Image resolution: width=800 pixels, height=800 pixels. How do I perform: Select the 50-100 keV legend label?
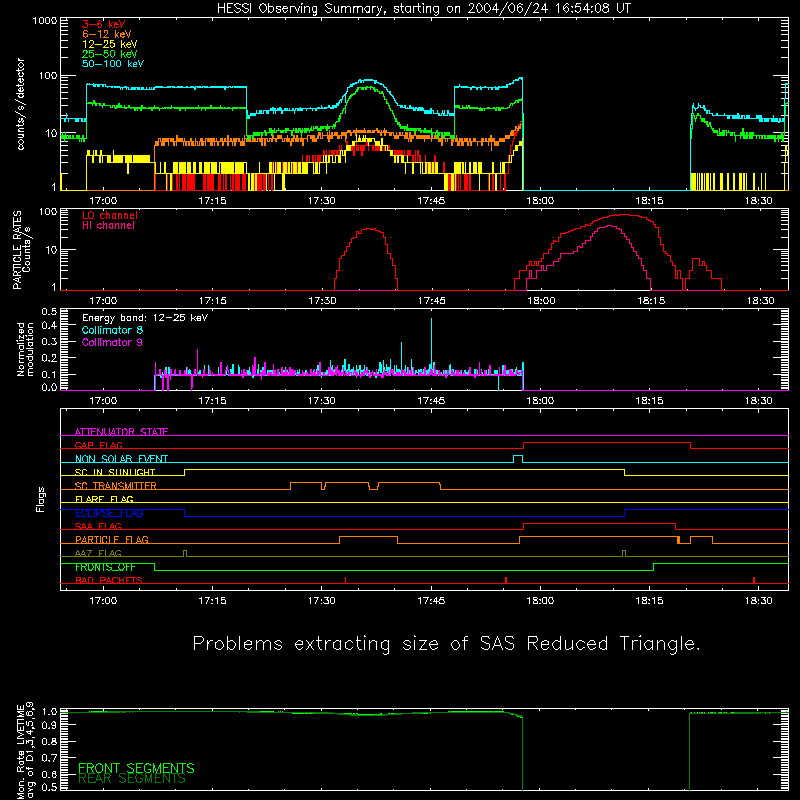click(x=113, y=64)
